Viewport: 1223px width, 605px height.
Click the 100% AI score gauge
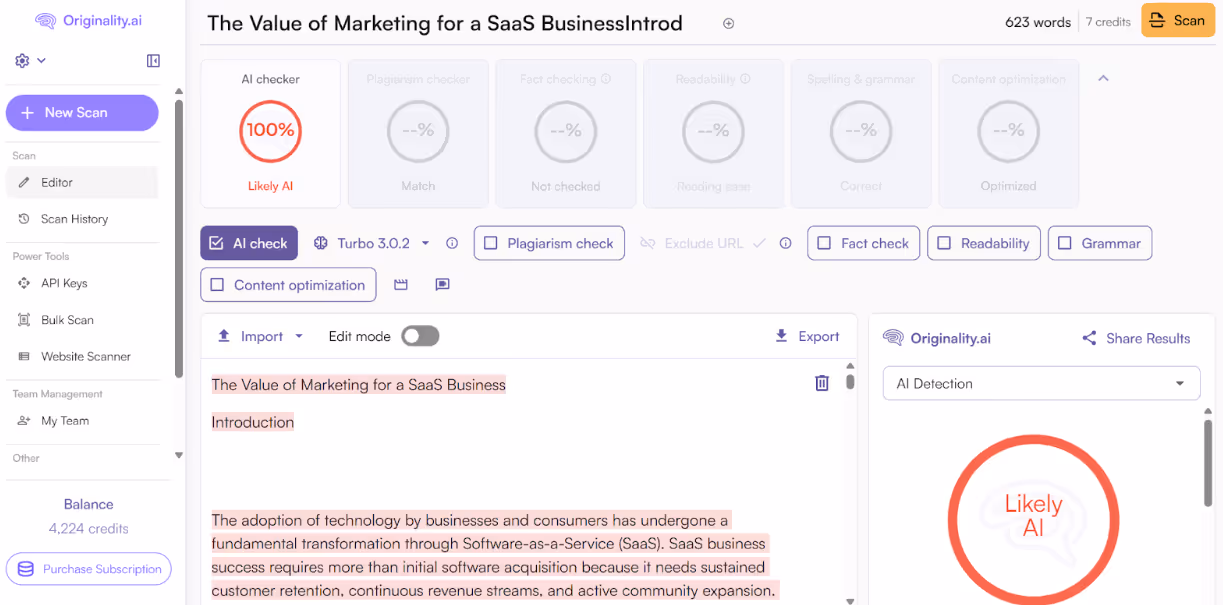(x=271, y=130)
